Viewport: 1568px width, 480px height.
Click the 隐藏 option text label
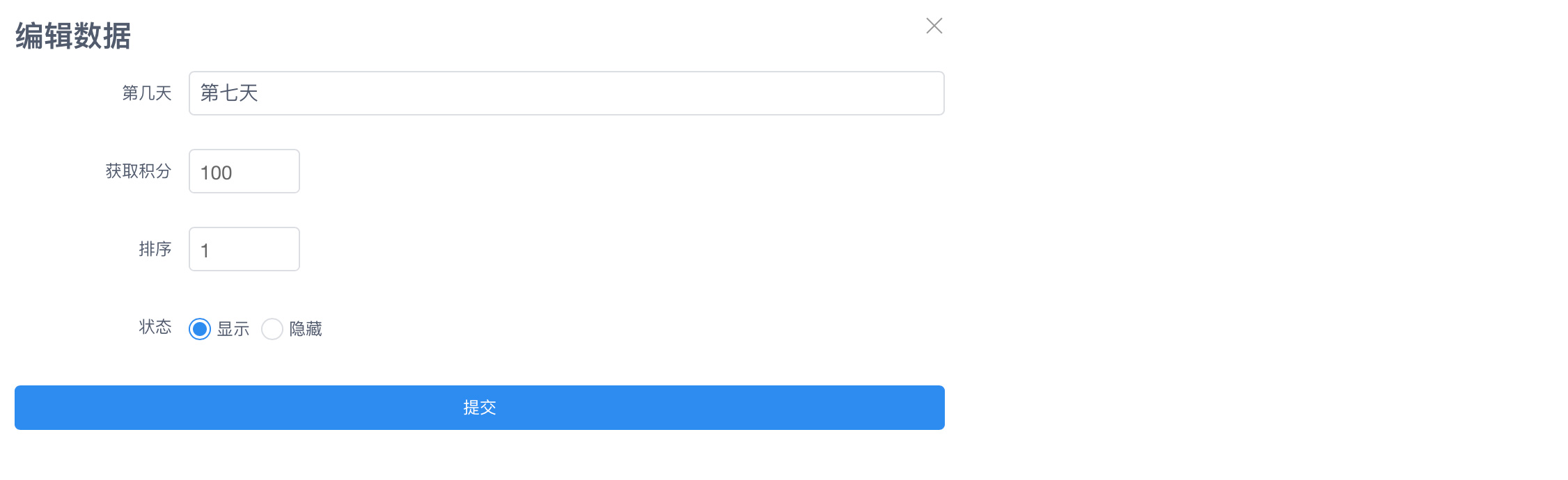coord(306,329)
